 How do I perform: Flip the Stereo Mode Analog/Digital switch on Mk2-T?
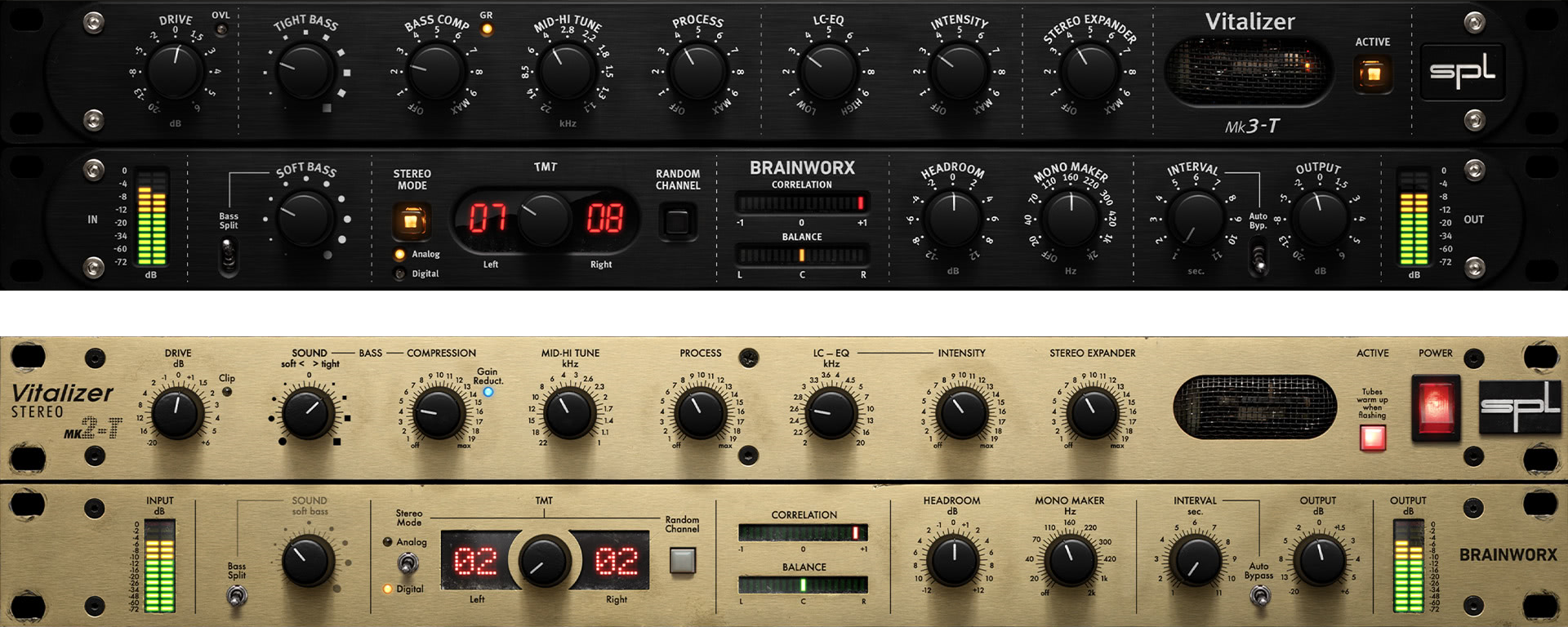[407, 563]
